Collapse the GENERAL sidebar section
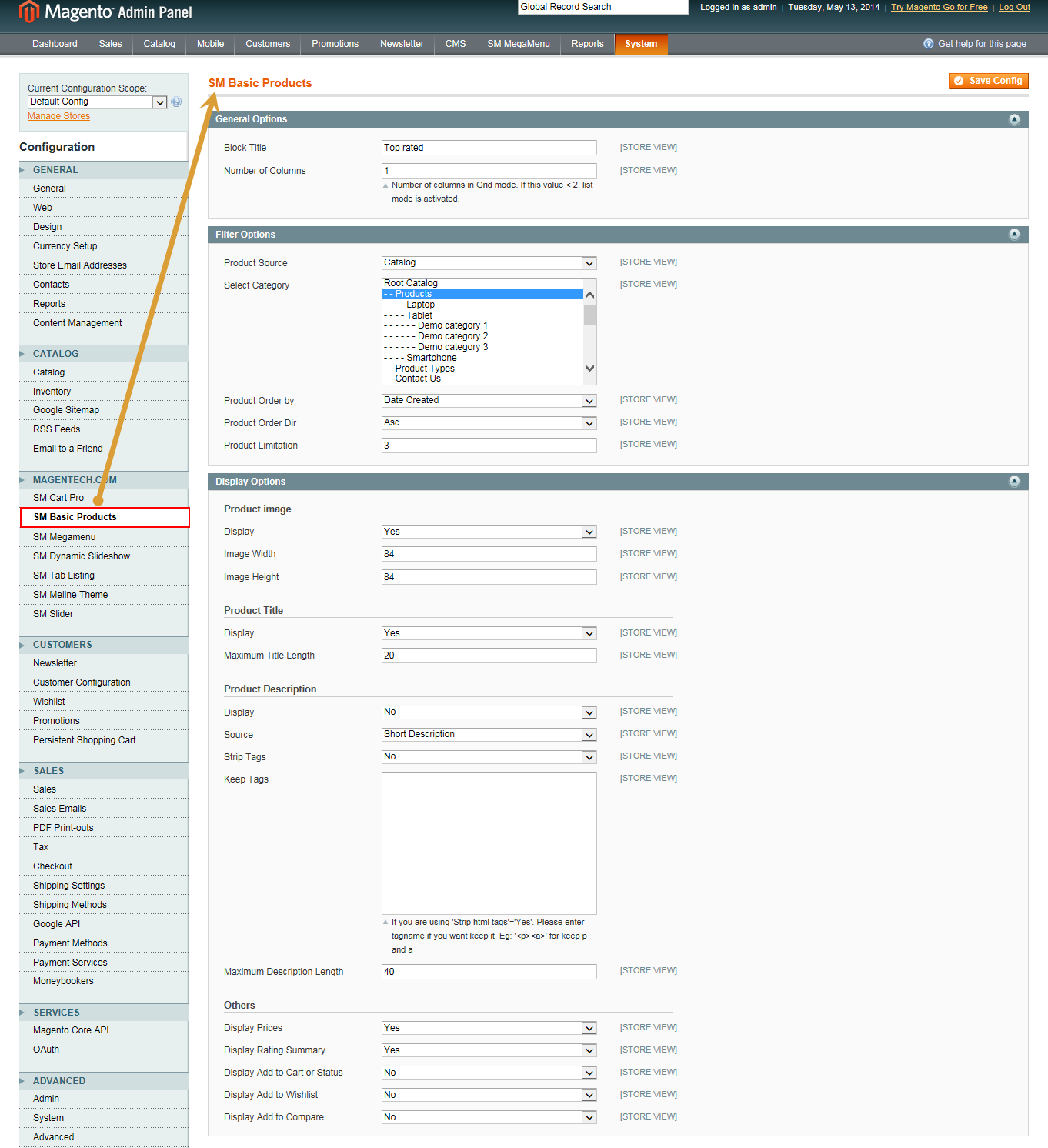The width and height of the screenshot is (1048, 1148). point(104,170)
